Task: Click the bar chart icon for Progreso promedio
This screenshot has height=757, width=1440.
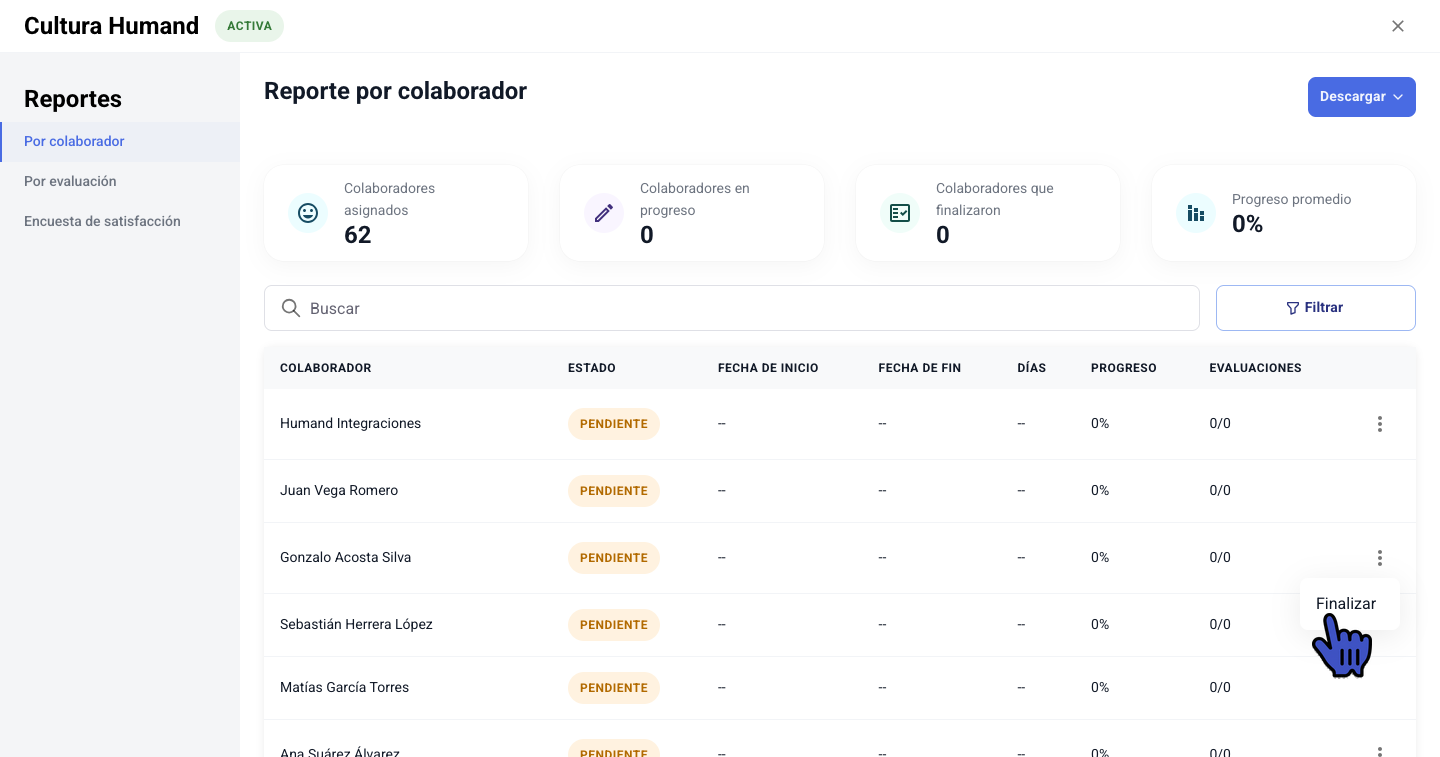Action: [x=1196, y=213]
